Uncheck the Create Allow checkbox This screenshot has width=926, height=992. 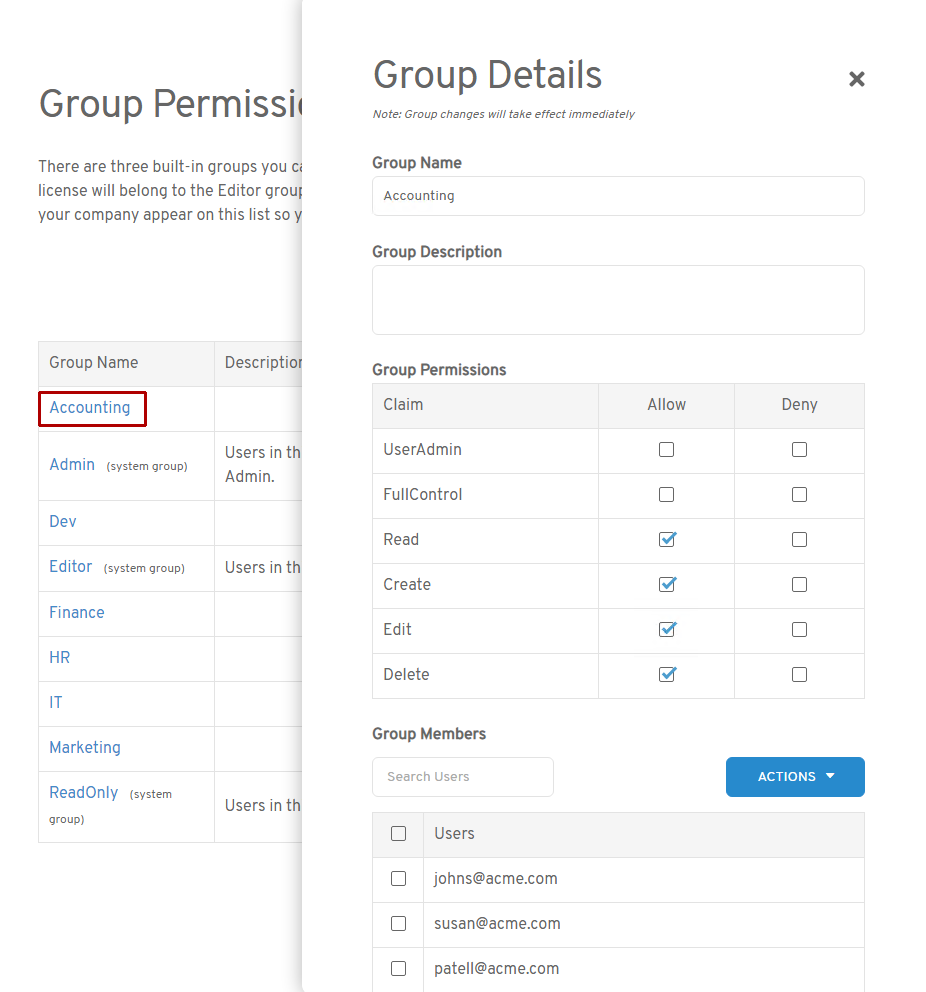coord(667,585)
